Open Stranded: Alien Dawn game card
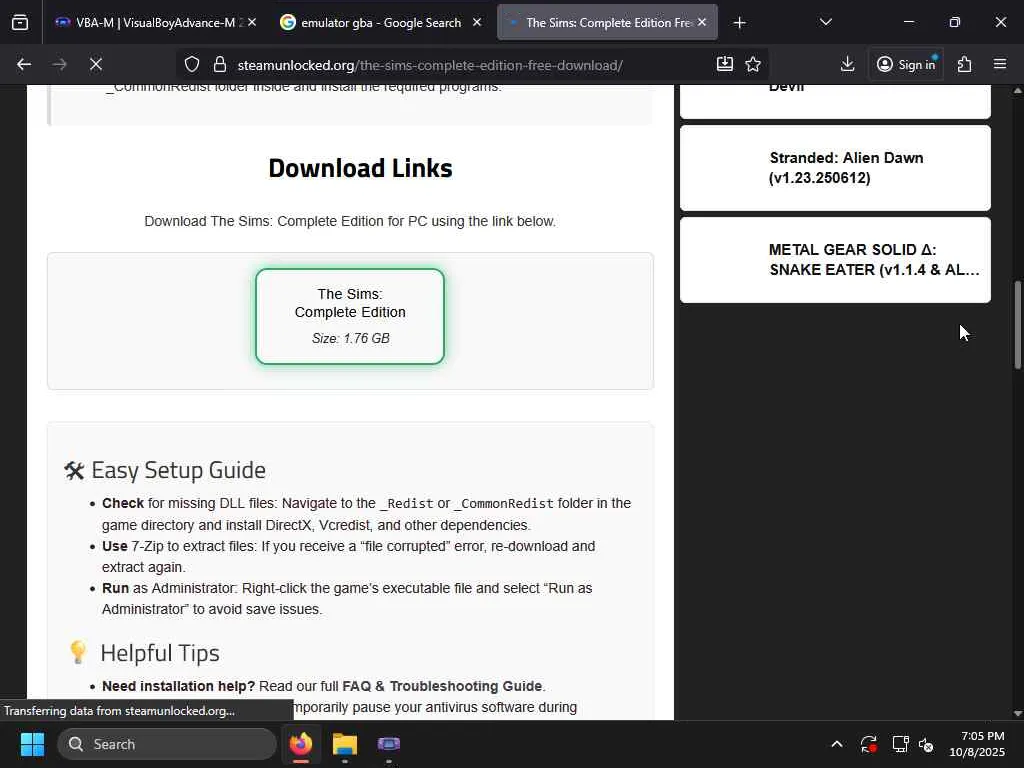 (x=835, y=168)
